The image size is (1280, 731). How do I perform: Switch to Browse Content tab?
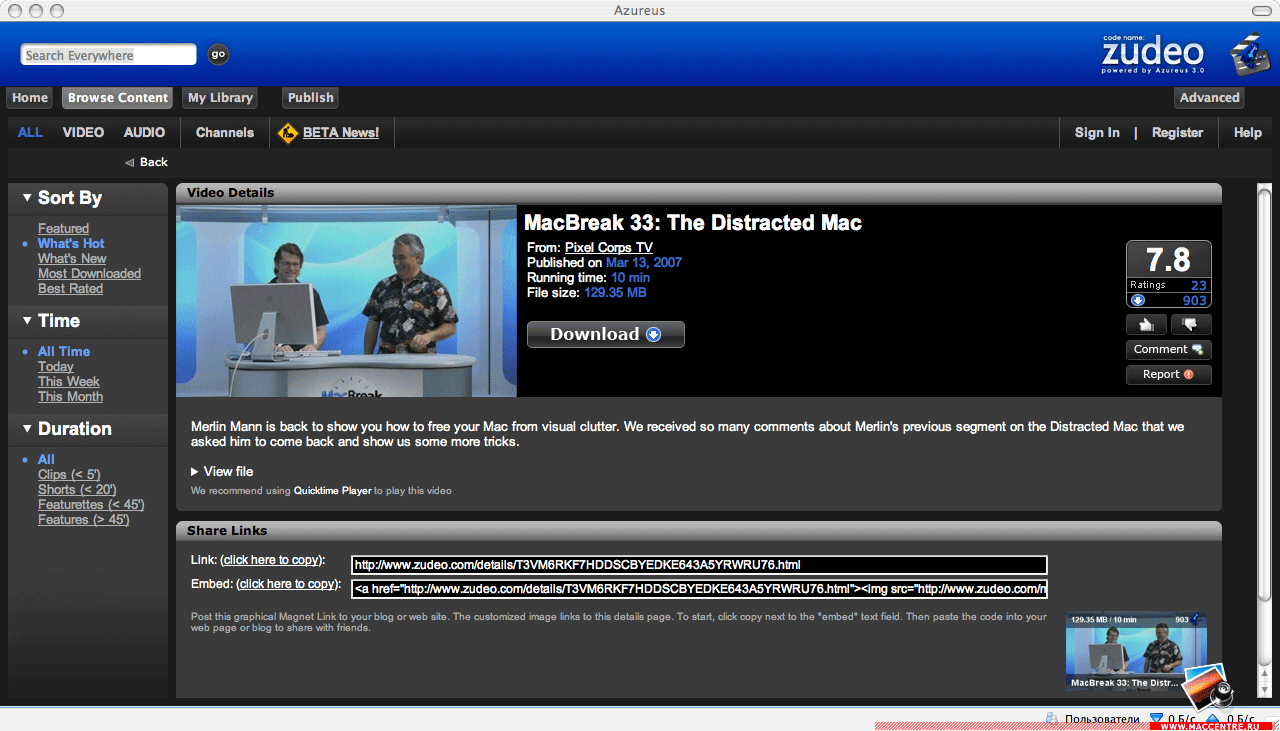[118, 97]
